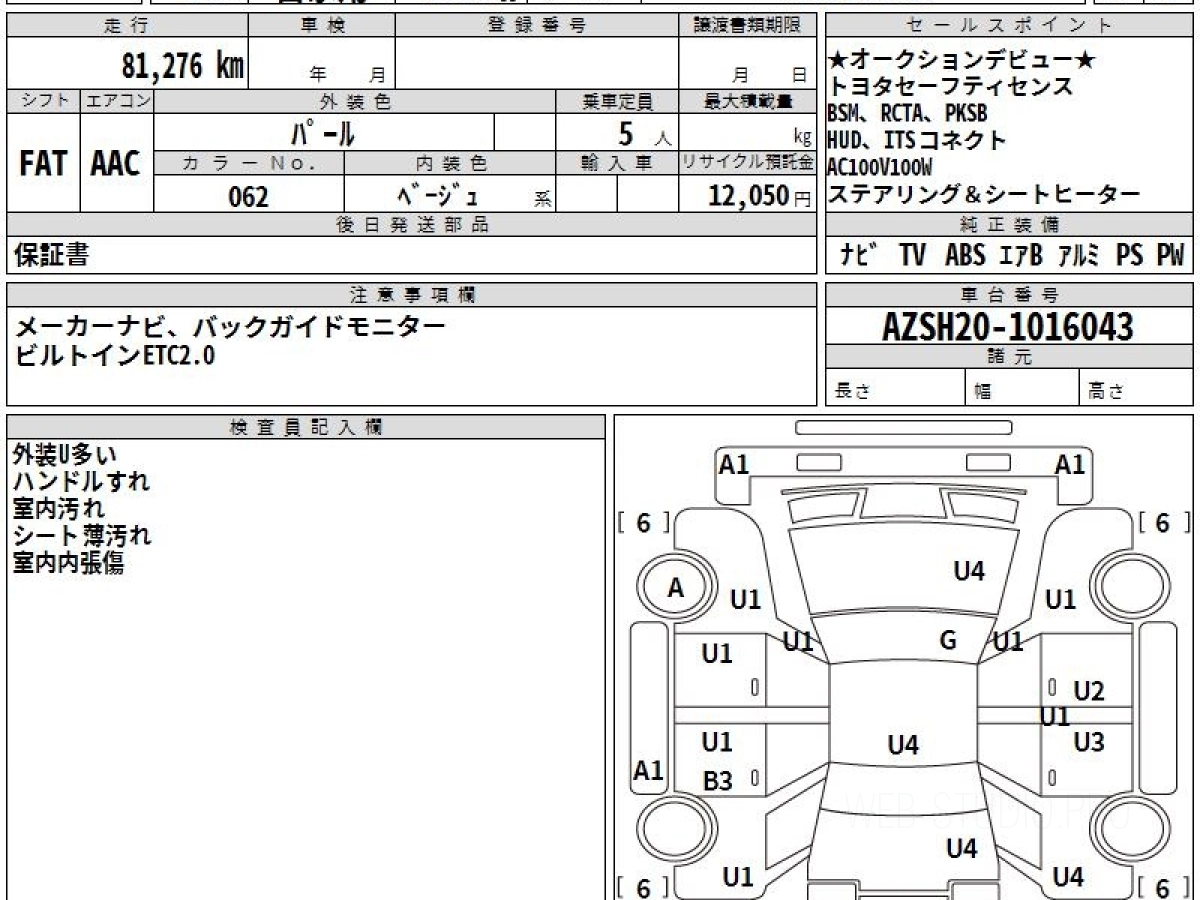The image size is (1200, 900).
Task: Select the G mark on the car diagram
Action: (949, 640)
